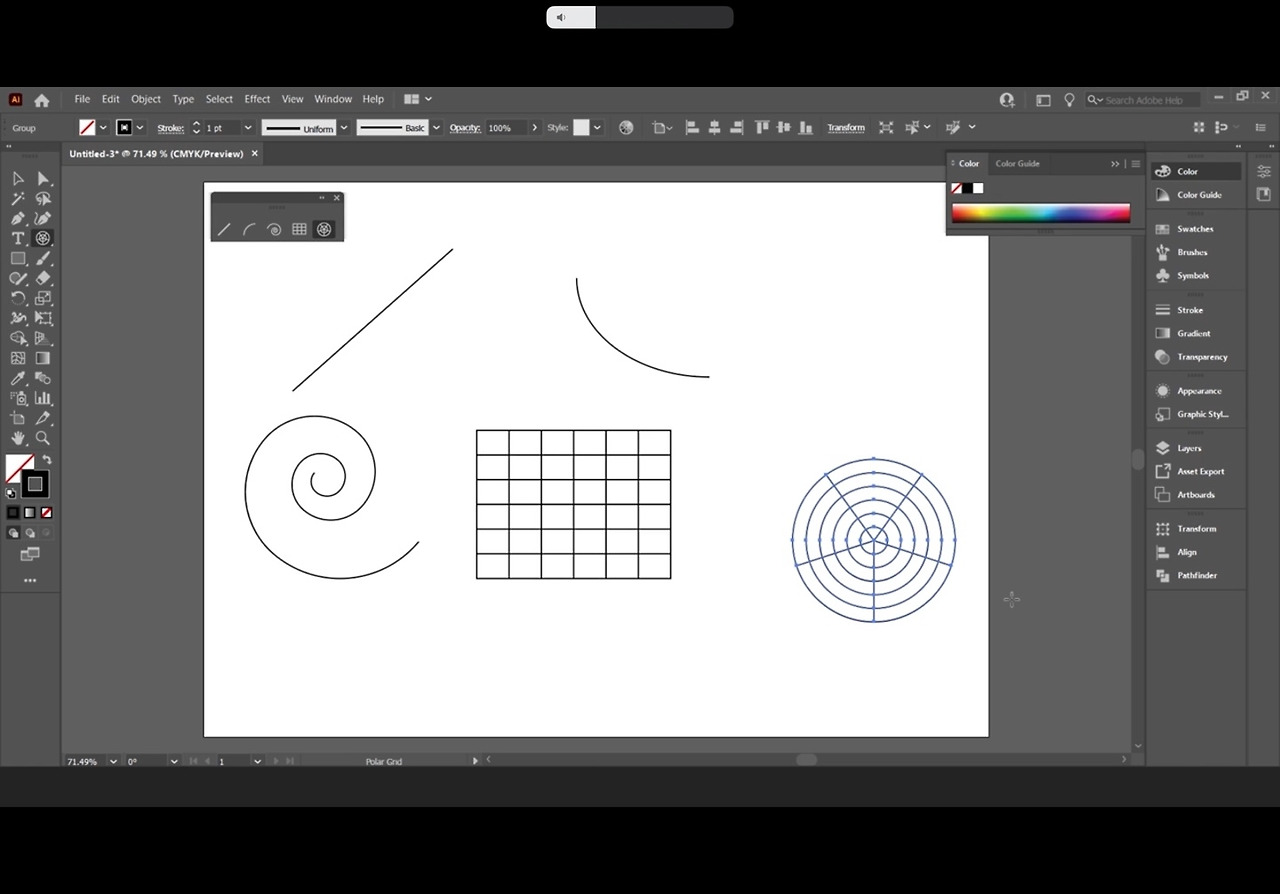Open the graphic Style dropdown

[597, 128]
